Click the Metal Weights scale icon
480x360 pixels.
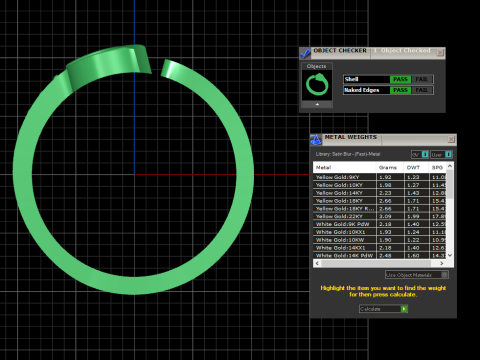[316, 139]
